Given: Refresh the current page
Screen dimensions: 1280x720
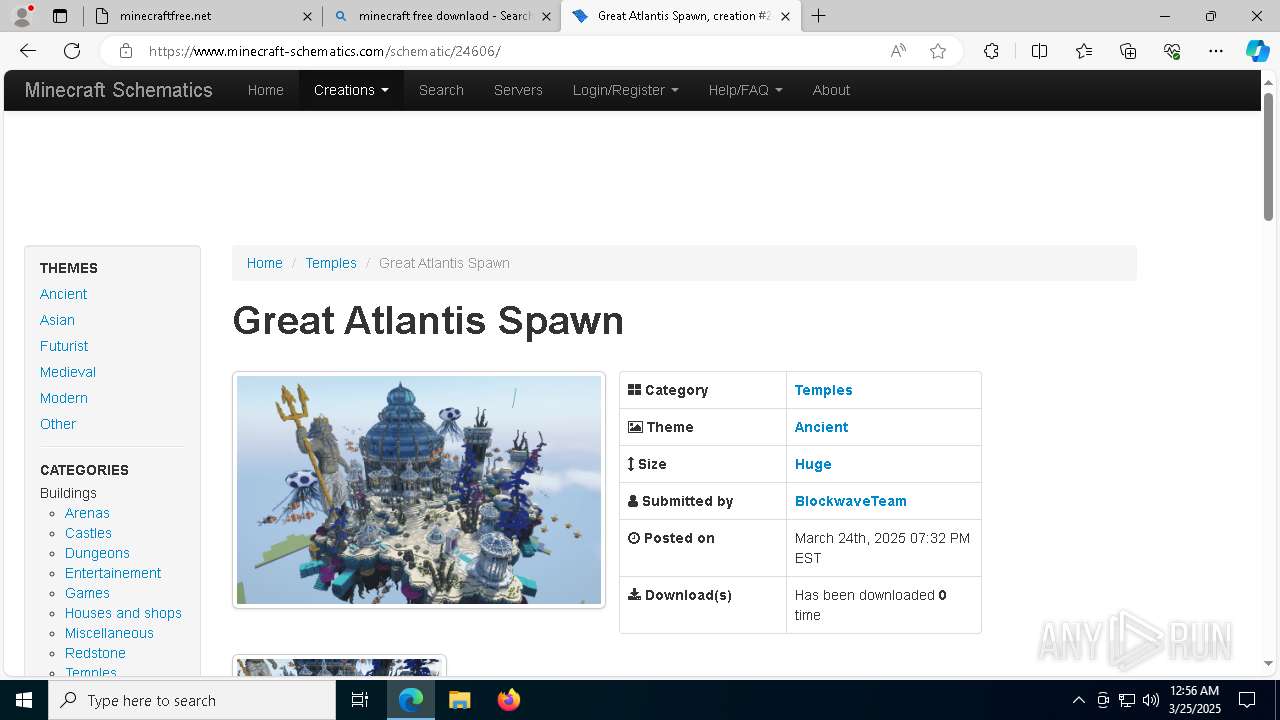Looking at the screenshot, I should 72,51.
